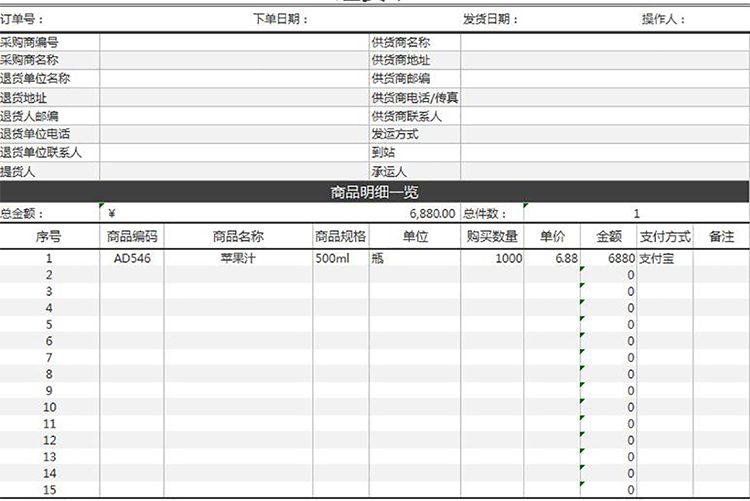Viewport: 750px width, 501px height.
Task: Select the unit cell 瓶
Action: (415, 258)
